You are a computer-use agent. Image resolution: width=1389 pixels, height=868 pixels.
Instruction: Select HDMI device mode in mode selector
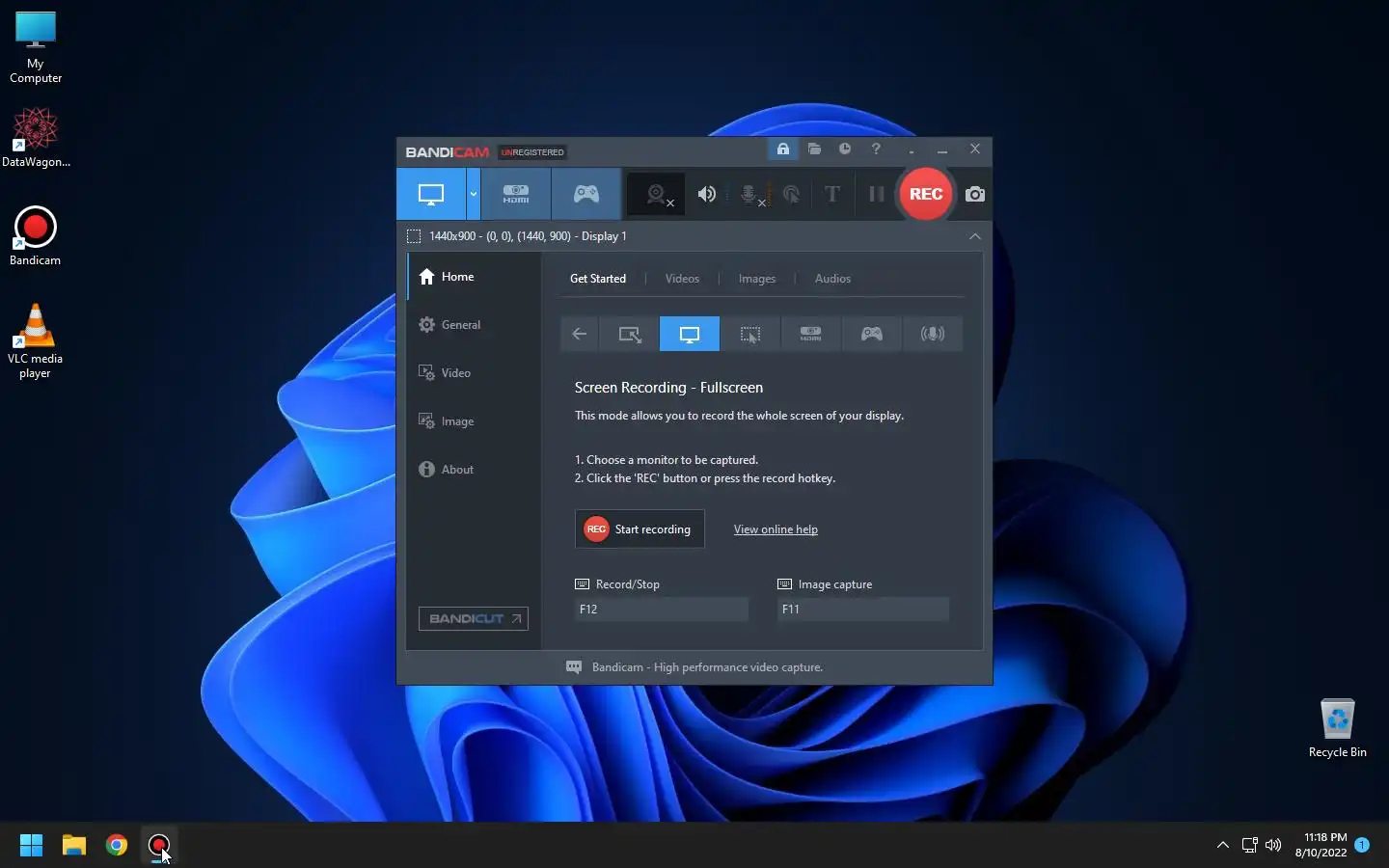(811, 334)
